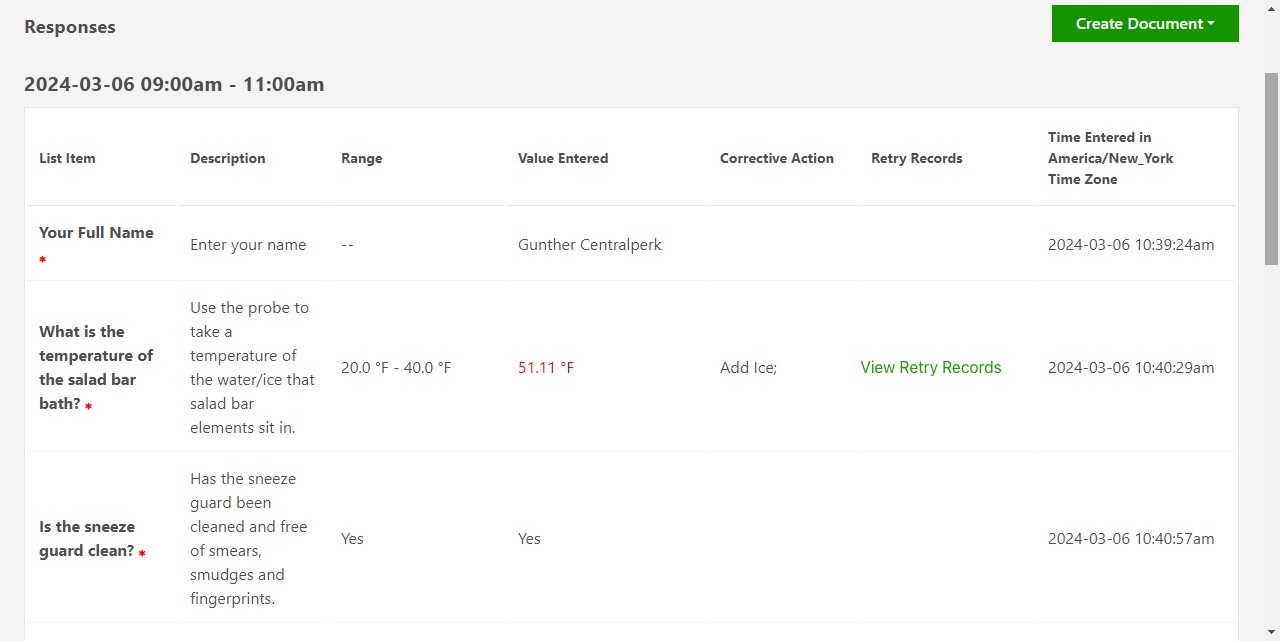Select the salad bar bath temperature question
This screenshot has height=641, width=1280.
tap(96, 367)
